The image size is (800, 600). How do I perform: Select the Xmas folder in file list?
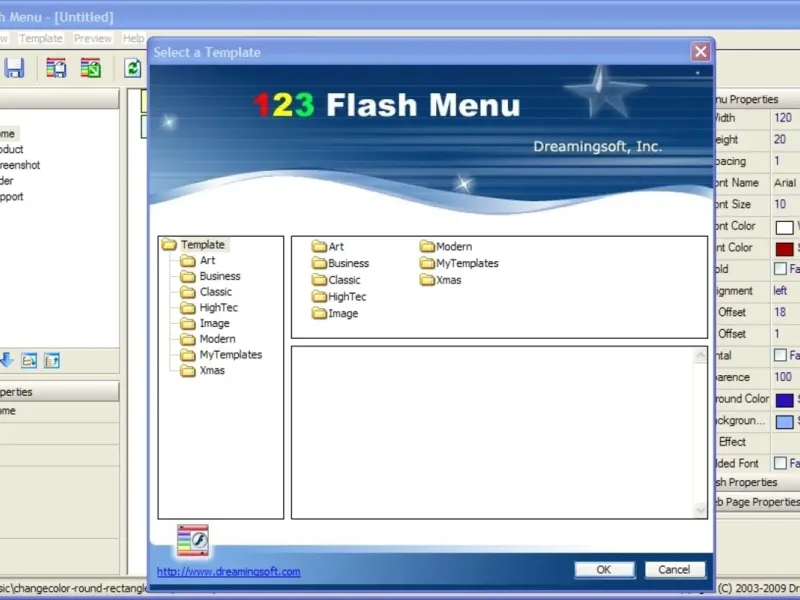(x=441, y=280)
